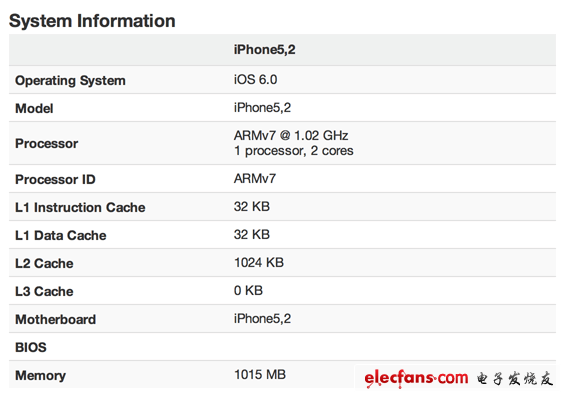Click the Operating System row label
Viewport: 568px width, 398px height.
[70, 80]
